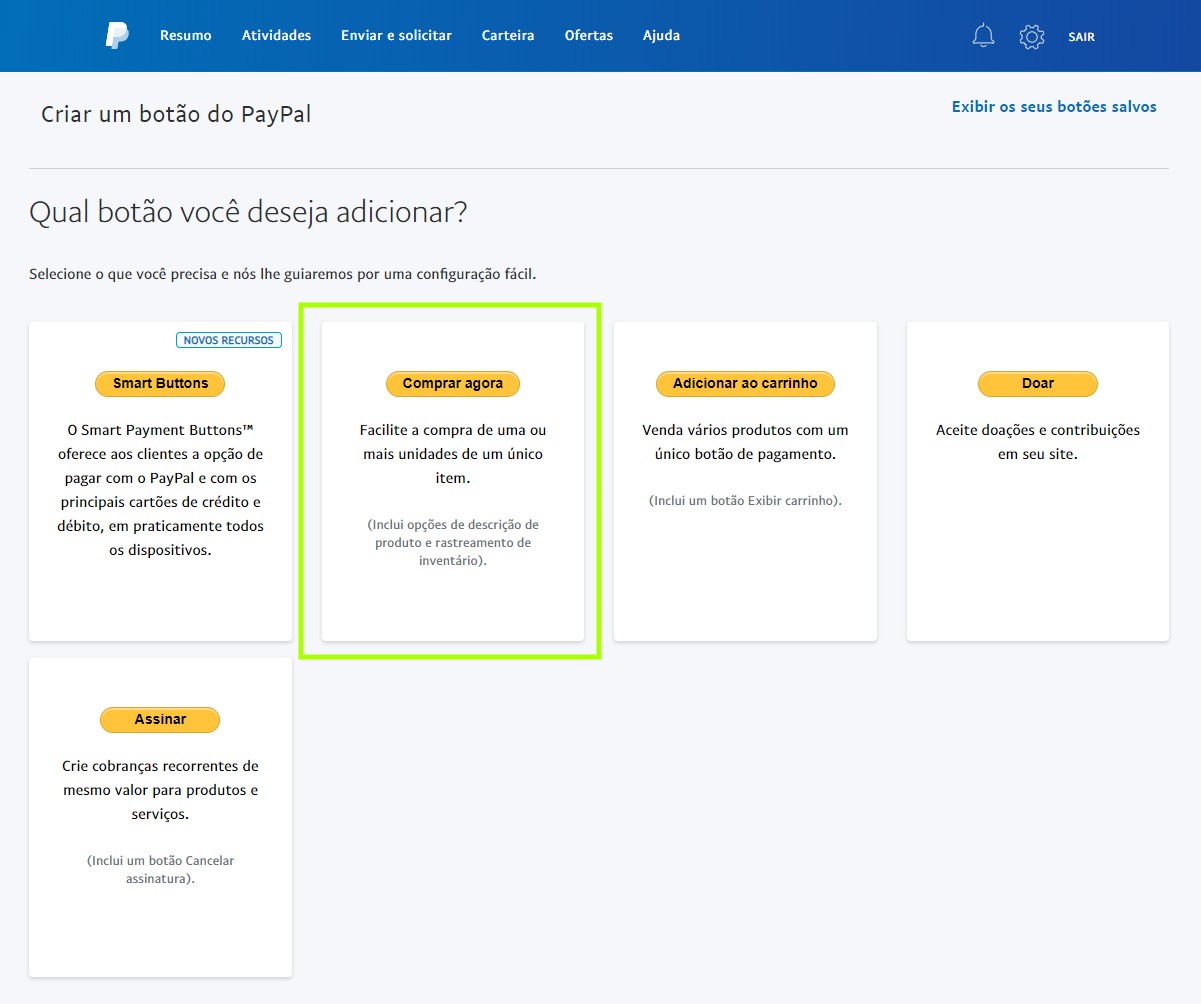This screenshot has height=1004, width=1201.
Task: Click 'Facilite a compra de uma ou mais unidades' text
Action: (x=453, y=454)
